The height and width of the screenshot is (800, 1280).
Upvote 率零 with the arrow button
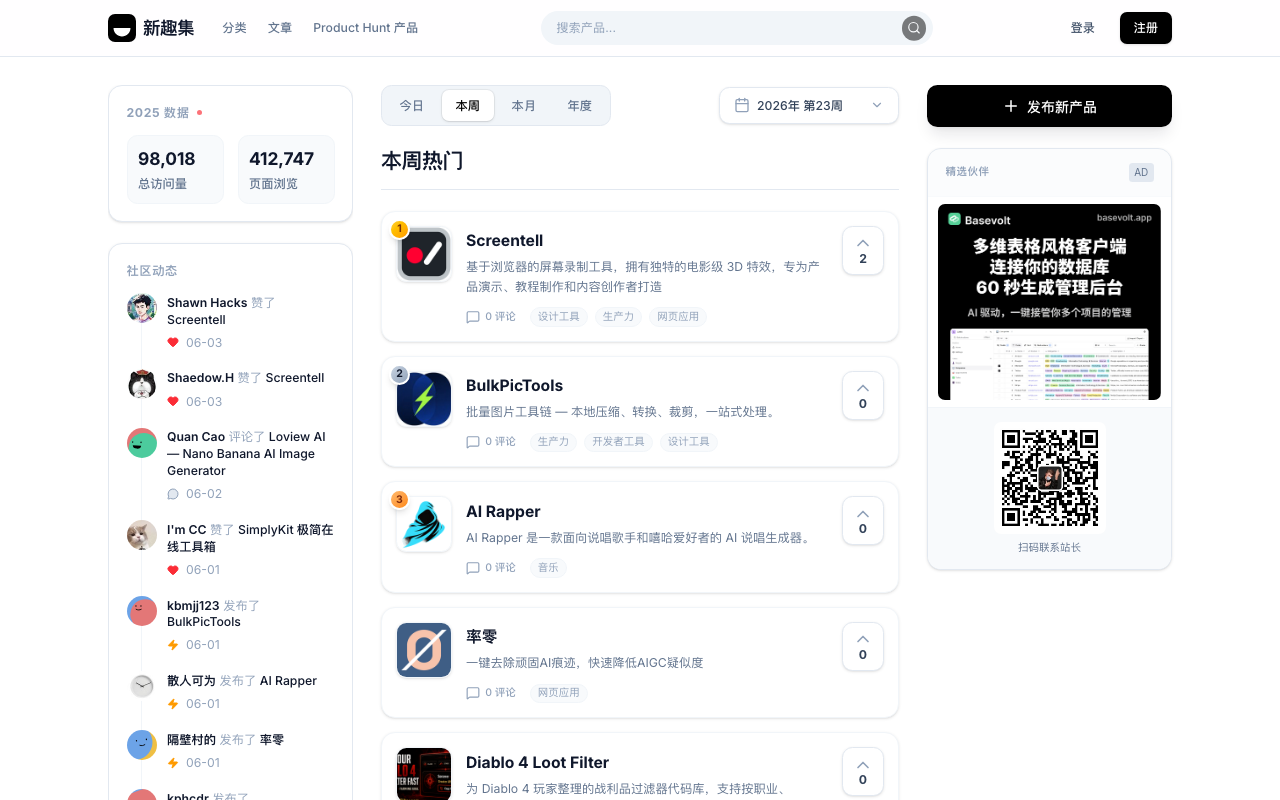tap(863, 647)
